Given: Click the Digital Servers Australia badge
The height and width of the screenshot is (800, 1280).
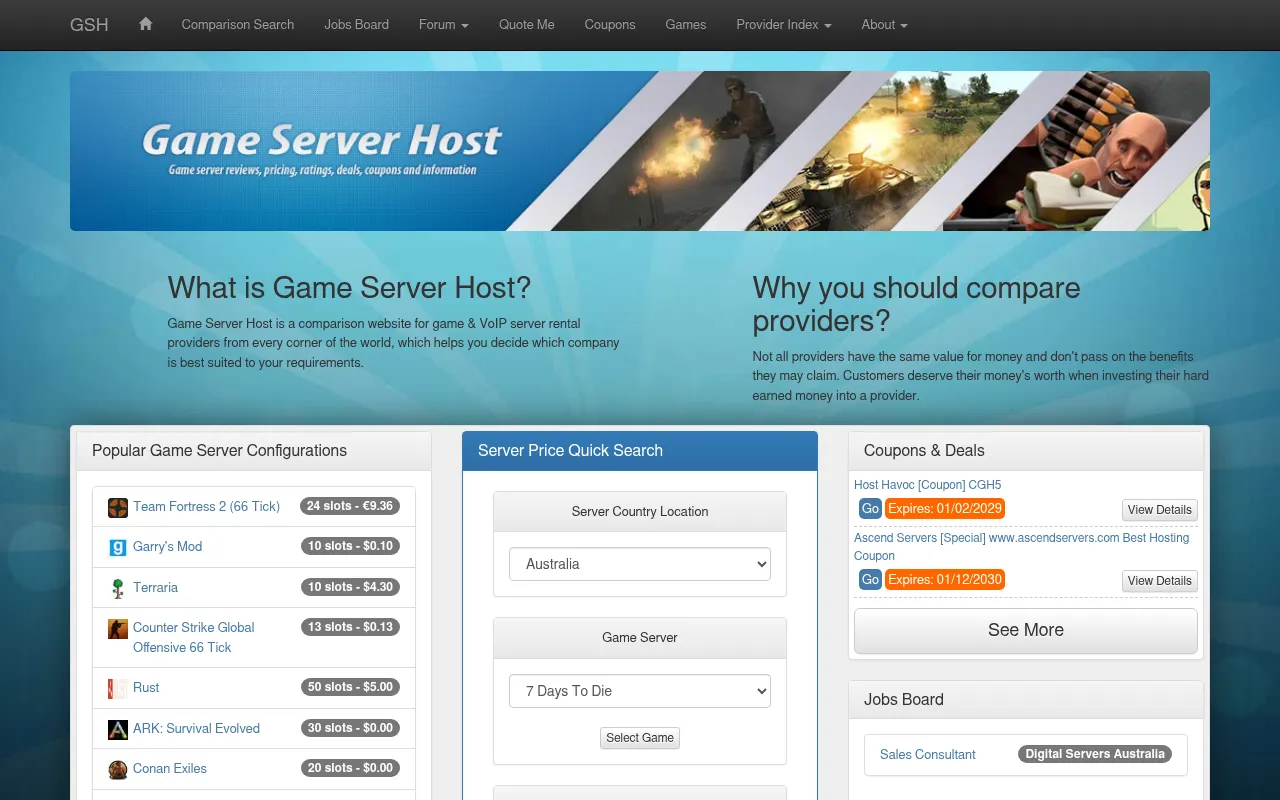Looking at the screenshot, I should coord(1095,754).
